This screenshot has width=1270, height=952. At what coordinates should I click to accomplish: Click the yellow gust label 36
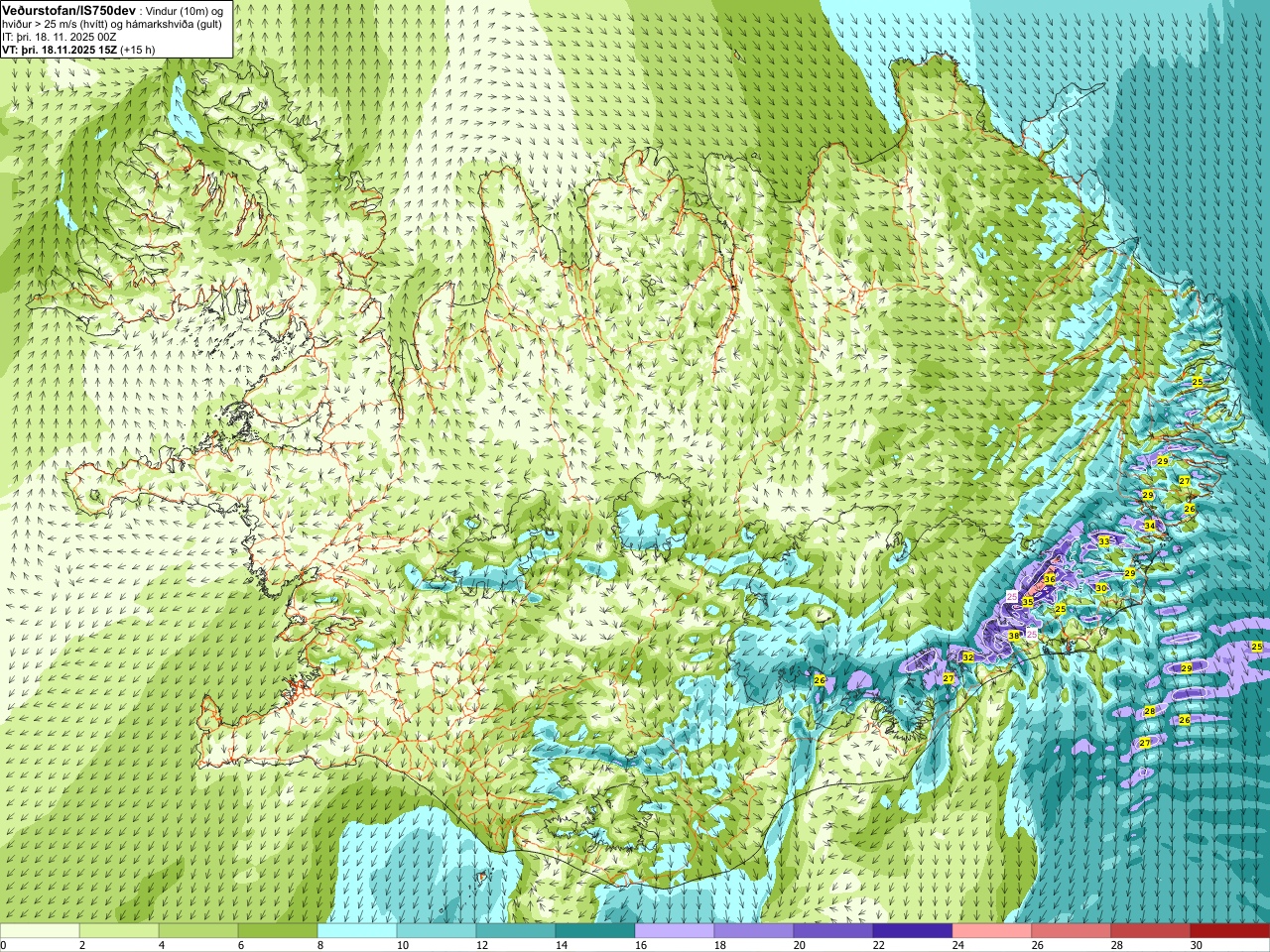(x=1050, y=579)
